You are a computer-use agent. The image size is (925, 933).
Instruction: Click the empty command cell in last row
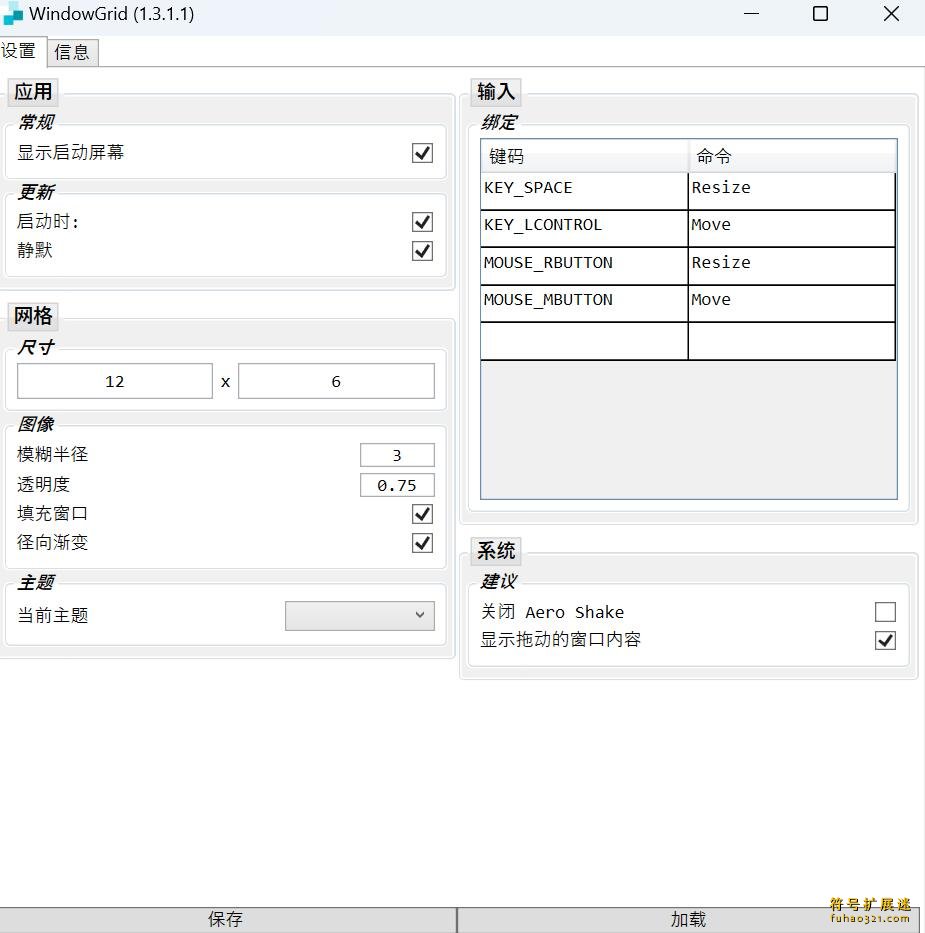[792, 341]
